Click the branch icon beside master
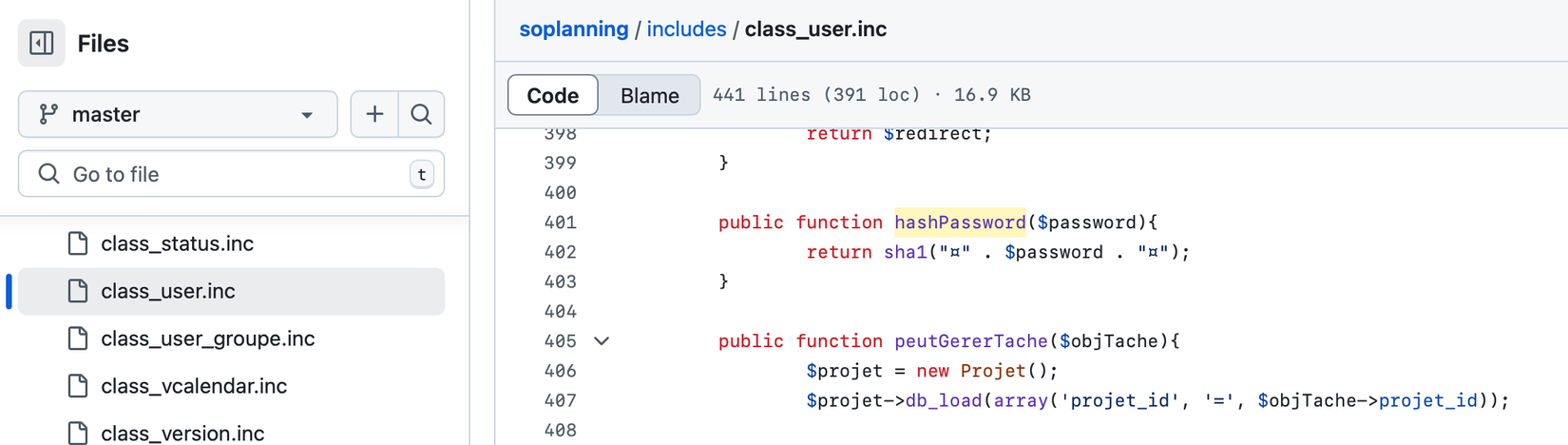 click(48, 114)
